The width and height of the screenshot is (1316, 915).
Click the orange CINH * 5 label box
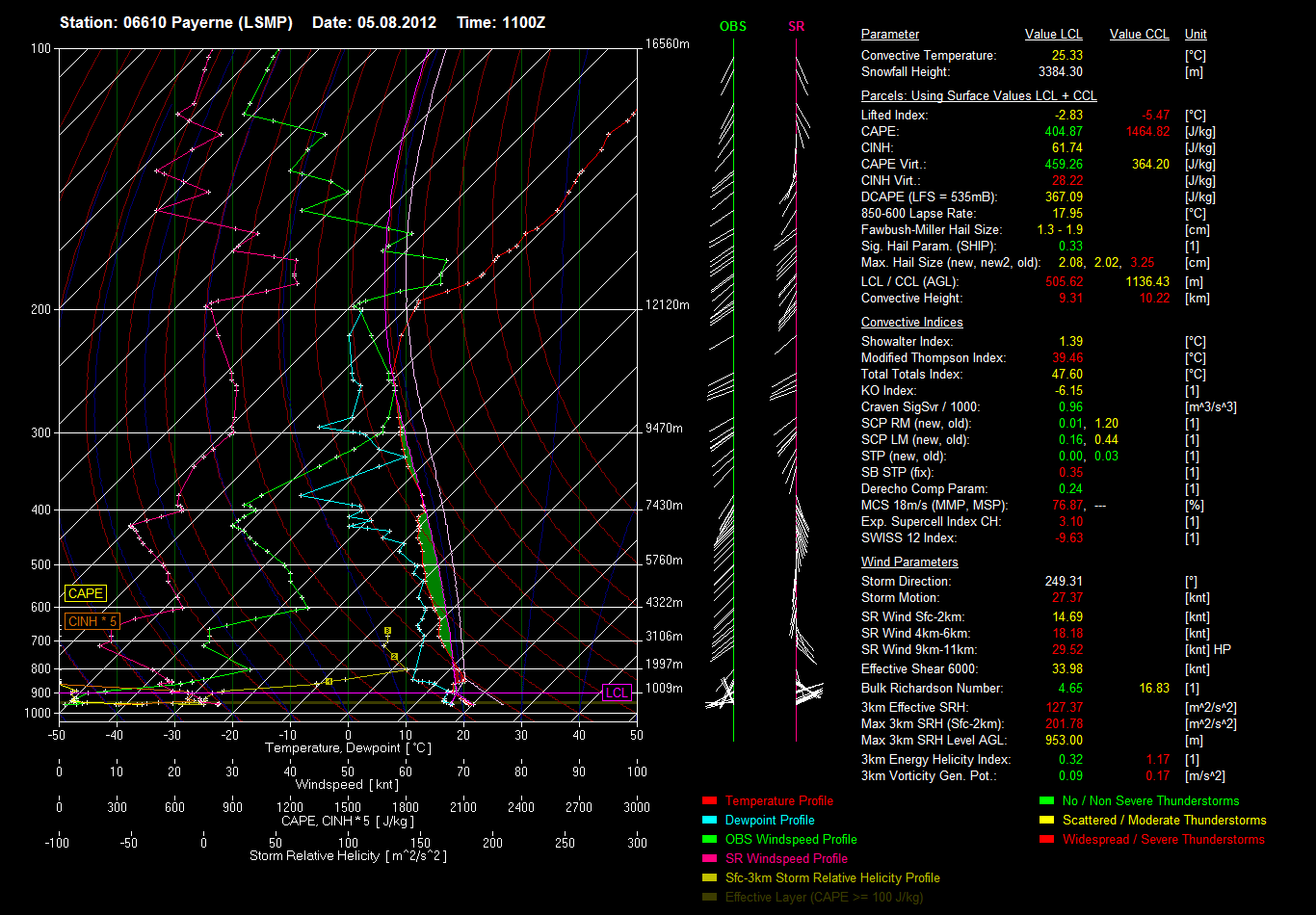pyautogui.click(x=92, y=621)
